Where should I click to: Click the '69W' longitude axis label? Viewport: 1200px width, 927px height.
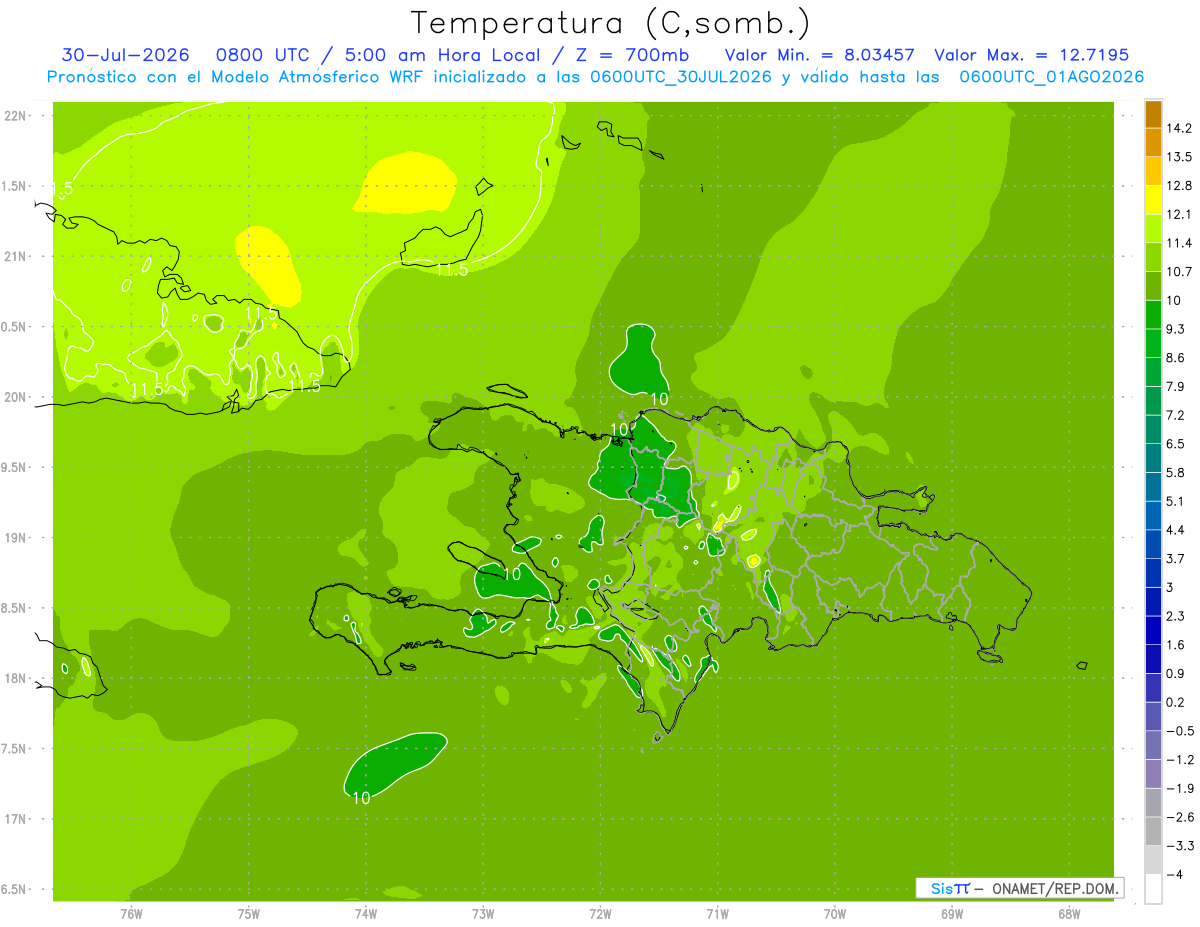coord(952,914)
